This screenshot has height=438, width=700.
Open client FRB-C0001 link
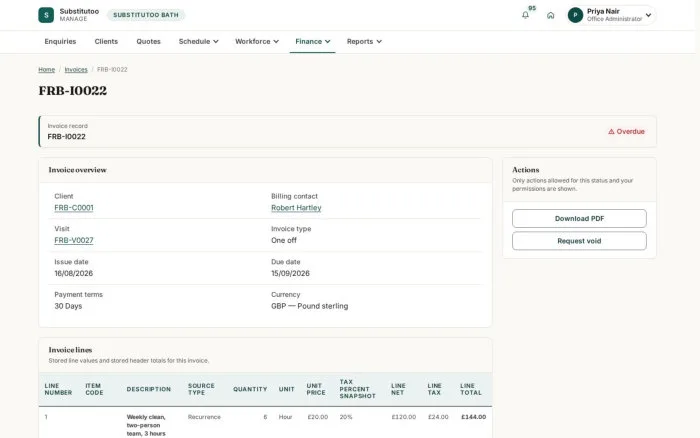74,208
